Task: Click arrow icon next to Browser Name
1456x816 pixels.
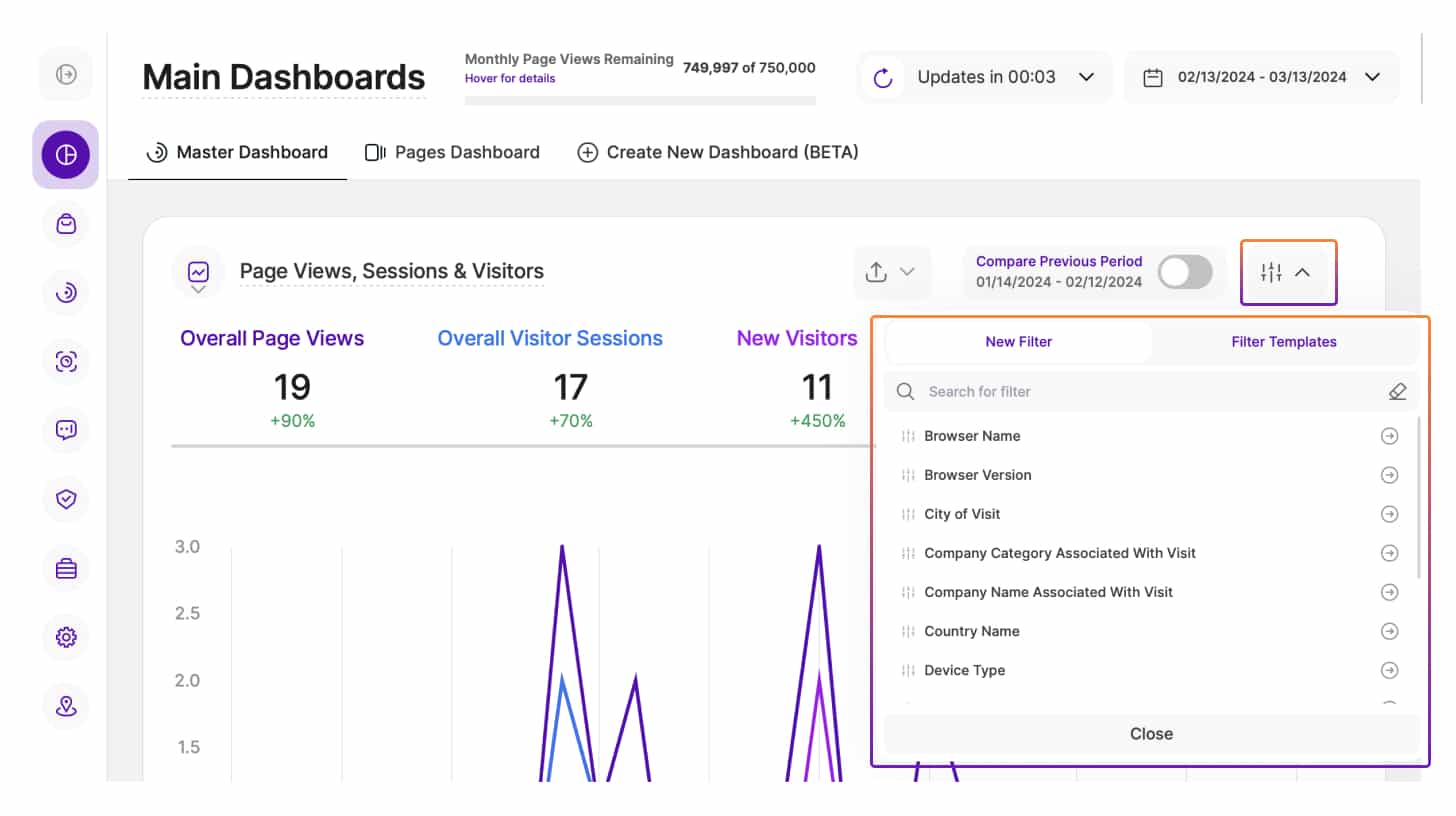Action: click(x=1389, y=436)
